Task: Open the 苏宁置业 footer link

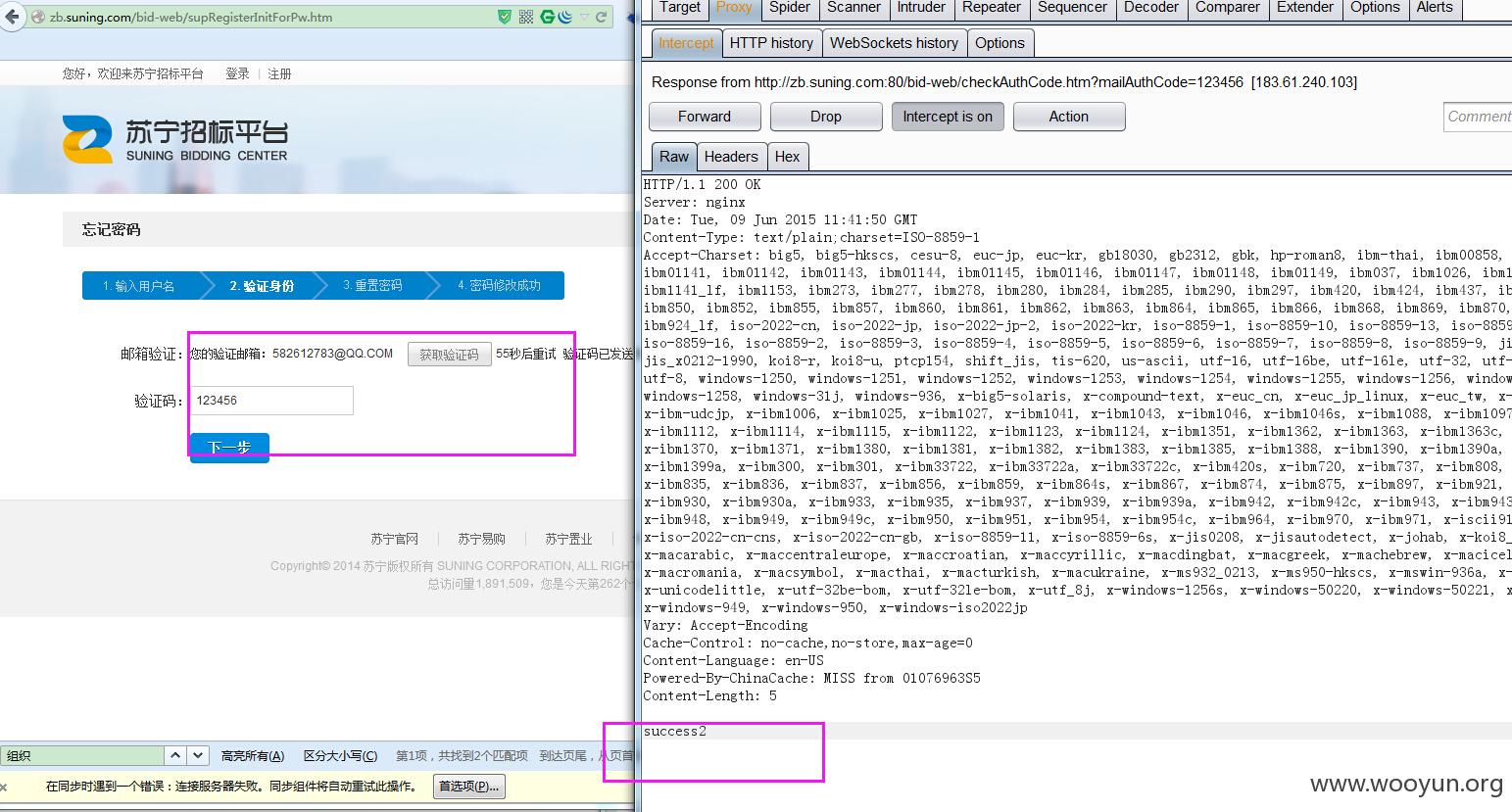Action: tap(568, 539)
